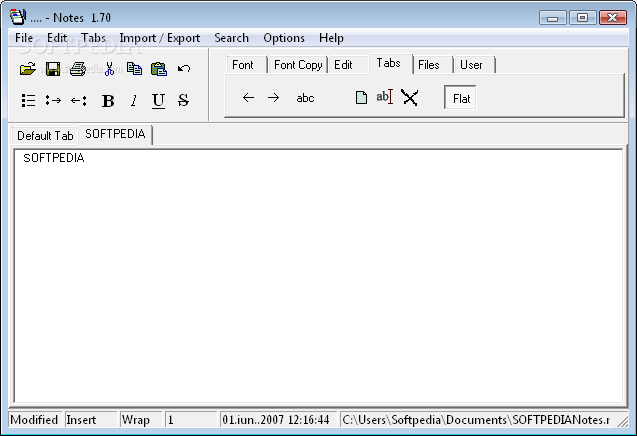Open the Help menu
Image resolution: width=637 pixels, height=436 pixels.
click(x=331, y=38)
